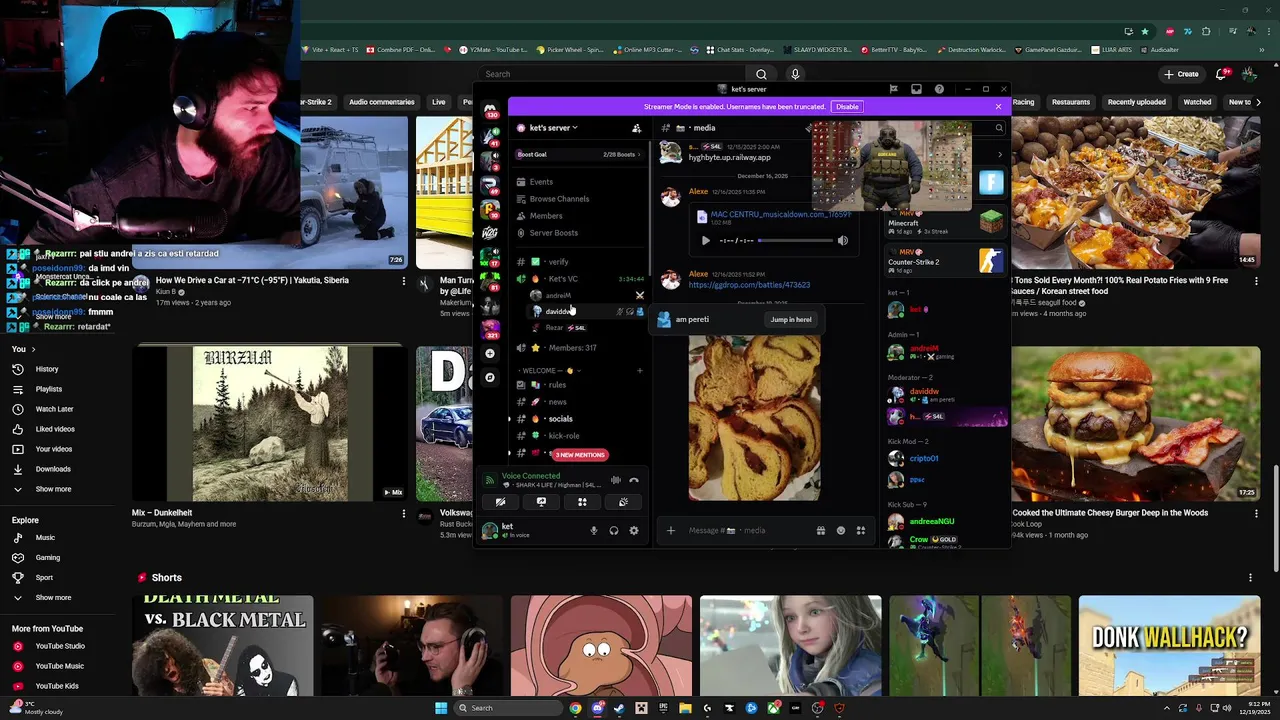The height and width of the screenshot is (720, 1280).
Task: Open the Burzum Dunkelheit mix thumbnail
Action: point(270,424)
